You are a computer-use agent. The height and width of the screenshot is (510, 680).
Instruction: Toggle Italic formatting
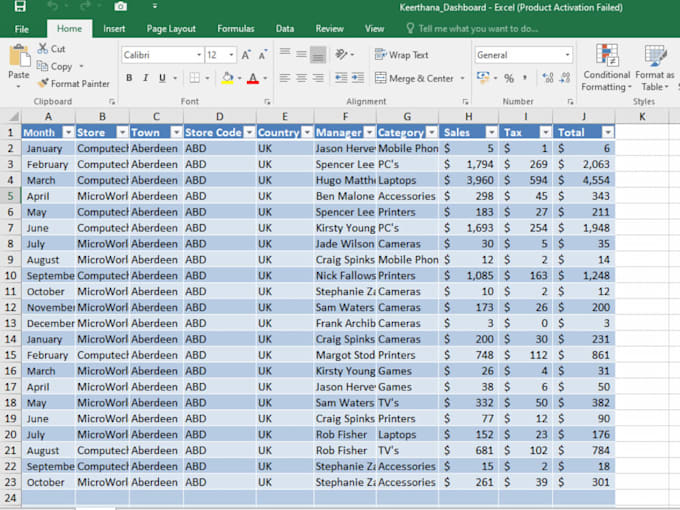tap(146, 78)
